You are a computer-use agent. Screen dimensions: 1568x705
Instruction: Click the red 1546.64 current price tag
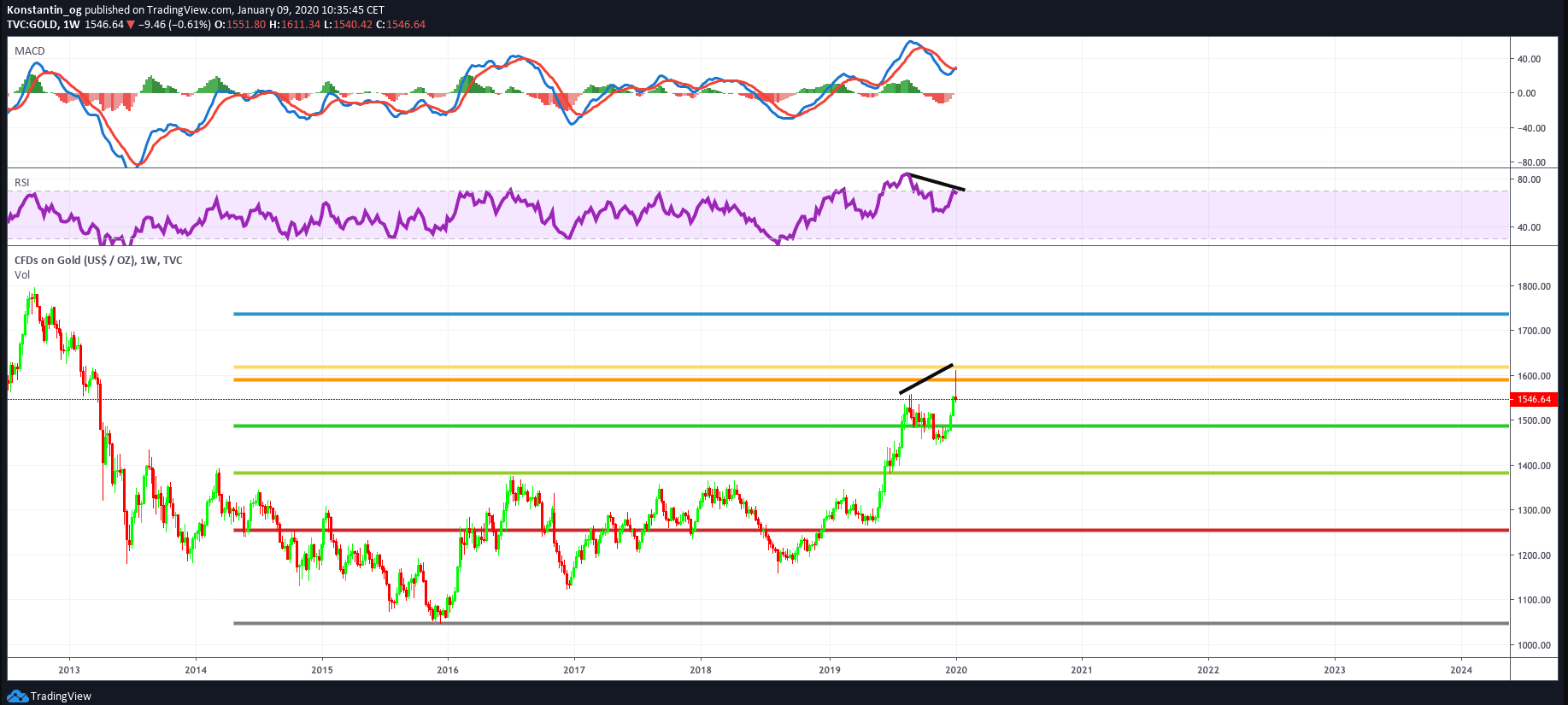click(1534, 399)
